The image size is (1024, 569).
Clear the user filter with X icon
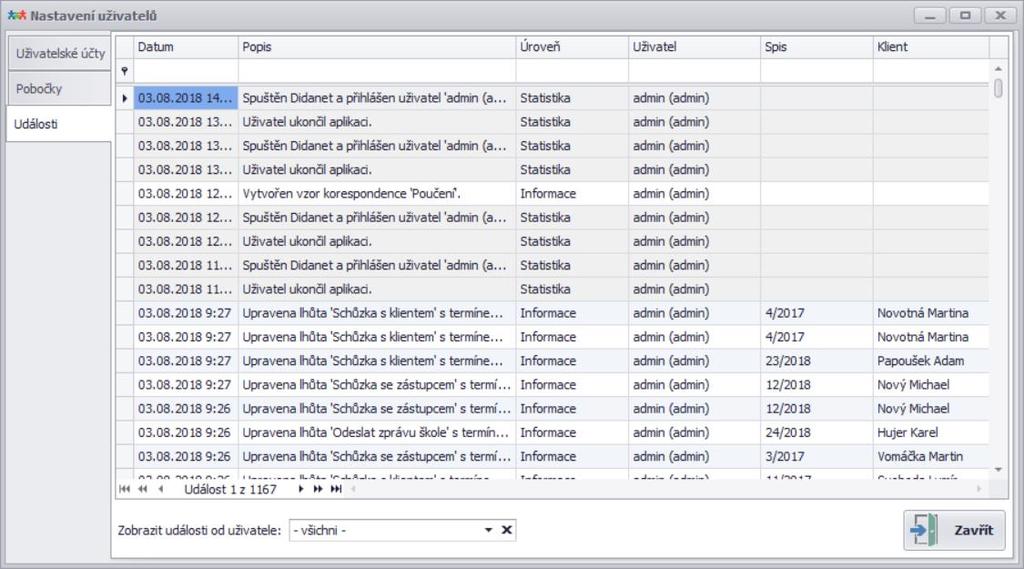pyautogui.click(x=506, y=530)
